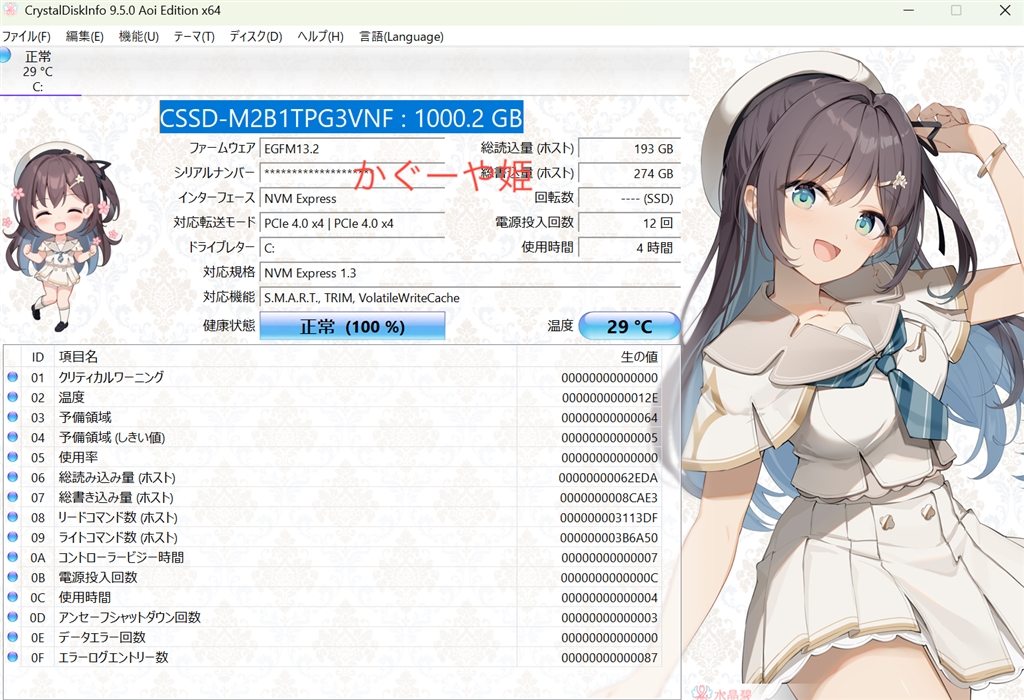Click status orb for row 0A コントローラービジー時間
Viewport: 1024px width, 700px height.
(x=12, y=557)
